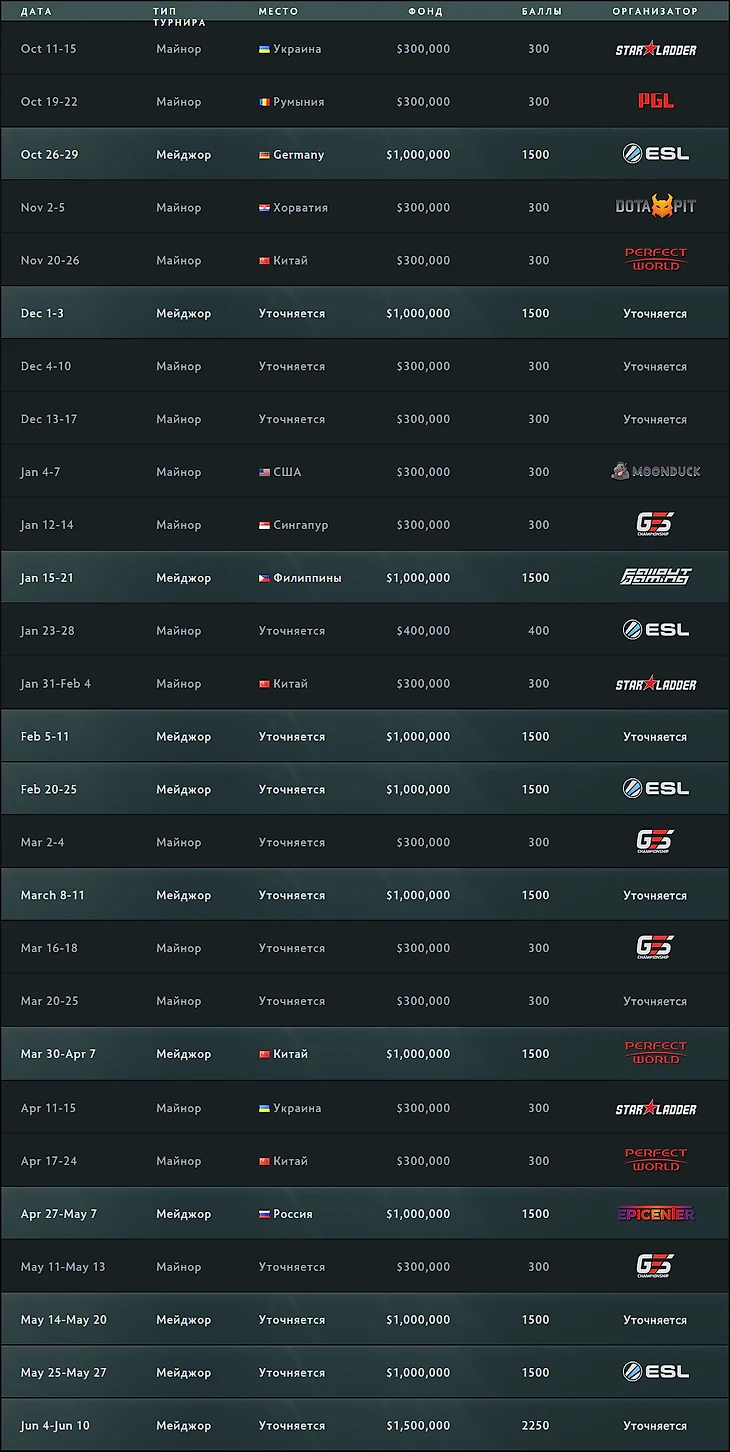Click the GESC logo in Jan 12-14 row
The image size is (730, 1452).
655,524
